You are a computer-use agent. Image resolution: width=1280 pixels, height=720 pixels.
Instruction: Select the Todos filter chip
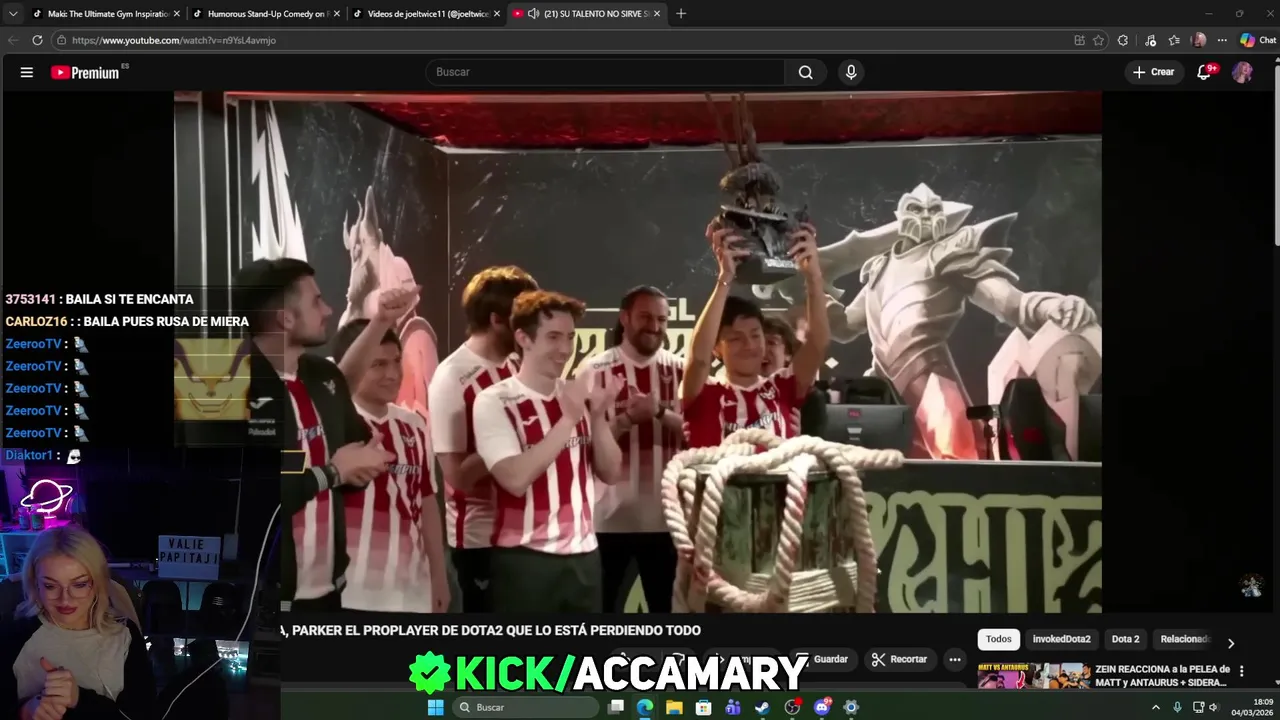[x=998, y=639]
